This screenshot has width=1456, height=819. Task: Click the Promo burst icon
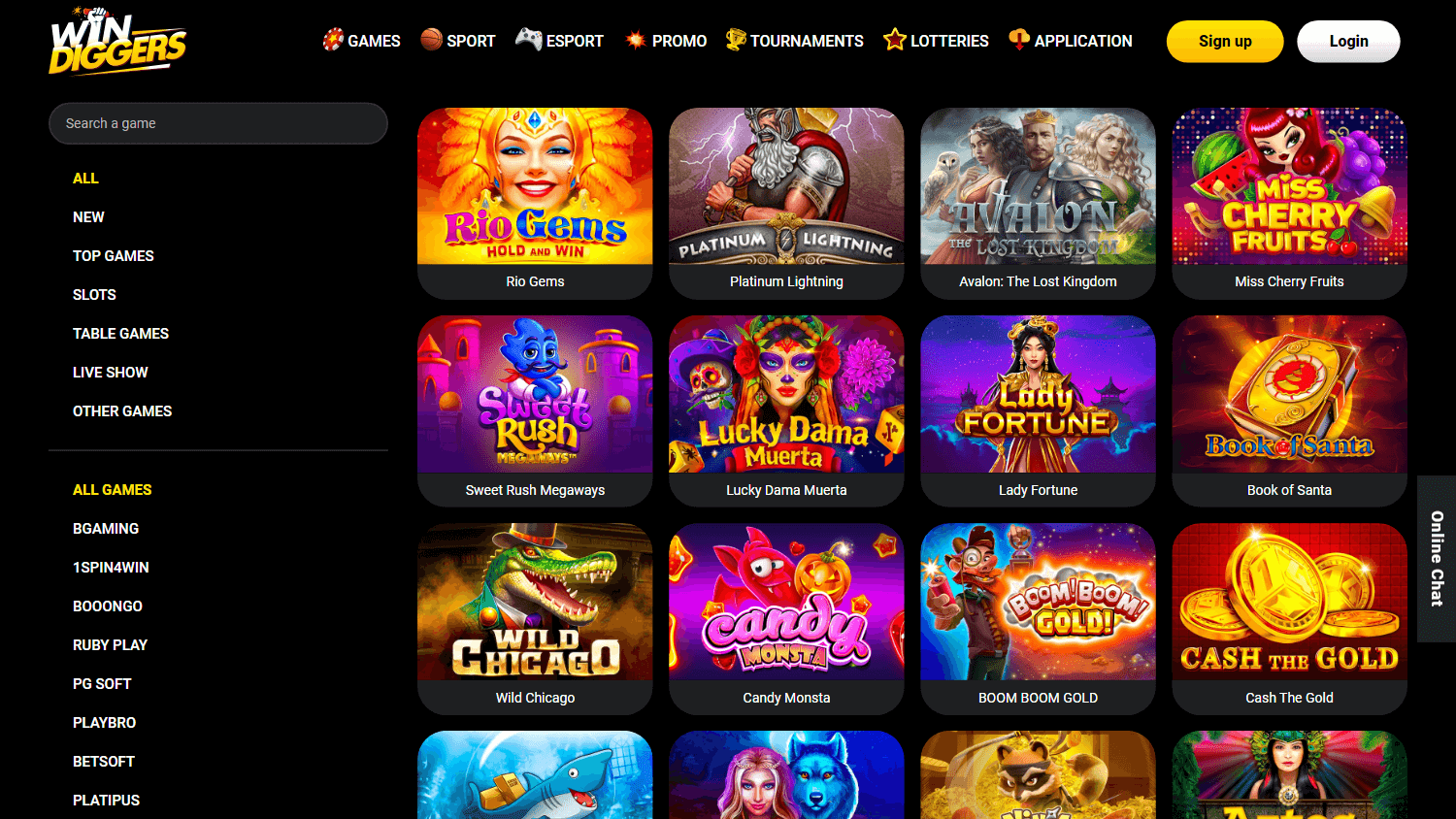(x=636, y=41)
